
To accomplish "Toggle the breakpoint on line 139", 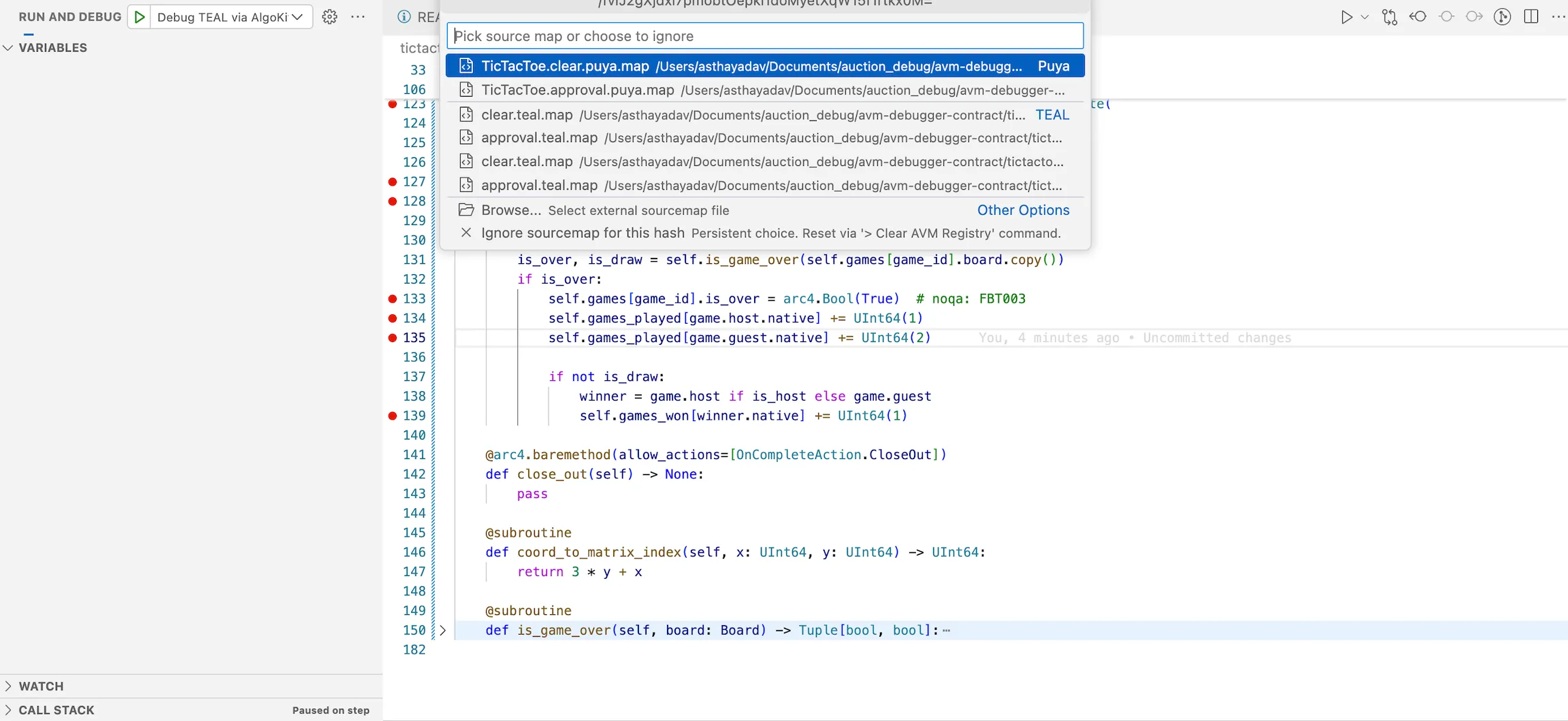I will click(x=391, y=415).
